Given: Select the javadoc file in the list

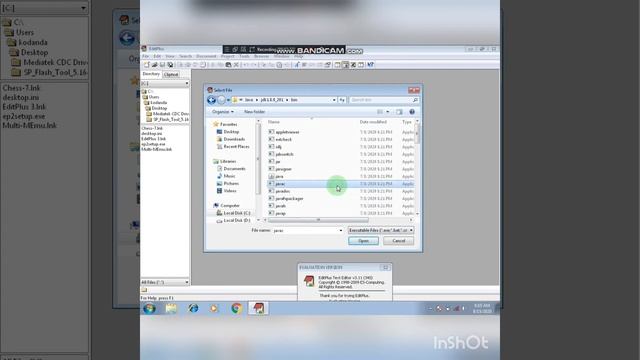Looking at the screenshot, I should tap(282, 191).
